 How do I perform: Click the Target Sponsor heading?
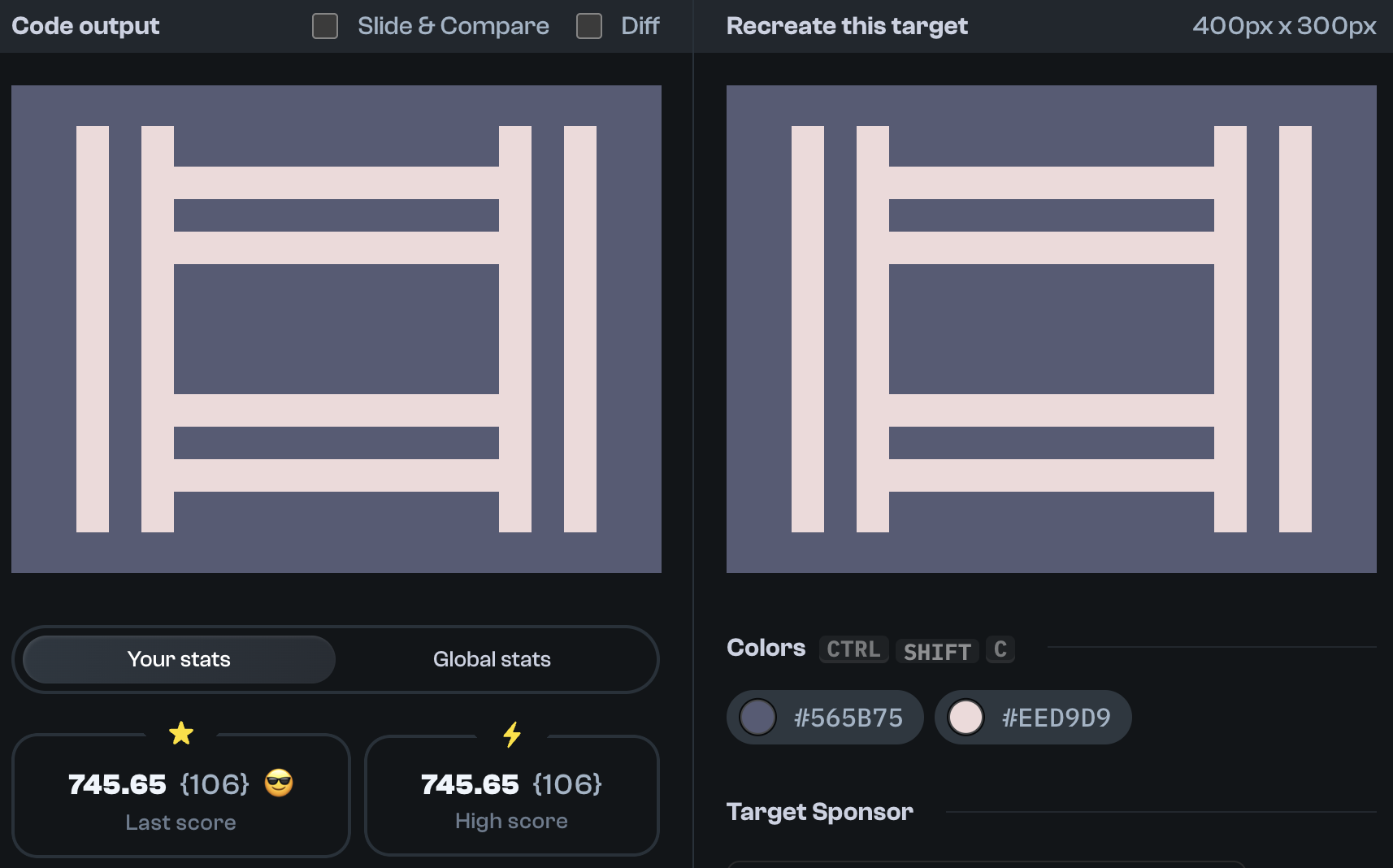coord(820,811)
